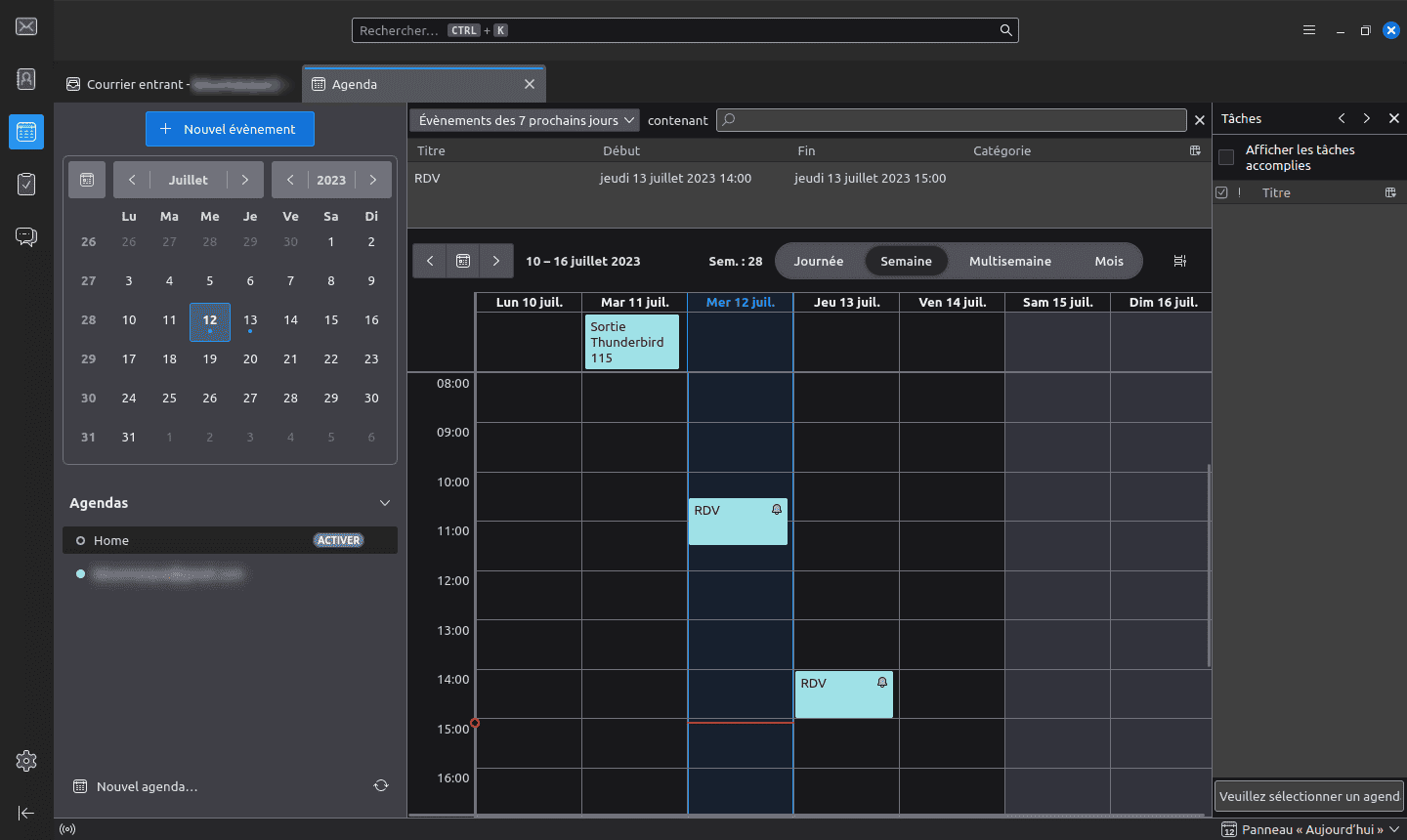
Task: Switch to the Courrier entrant tab
Action: click(x=178, y=84)
